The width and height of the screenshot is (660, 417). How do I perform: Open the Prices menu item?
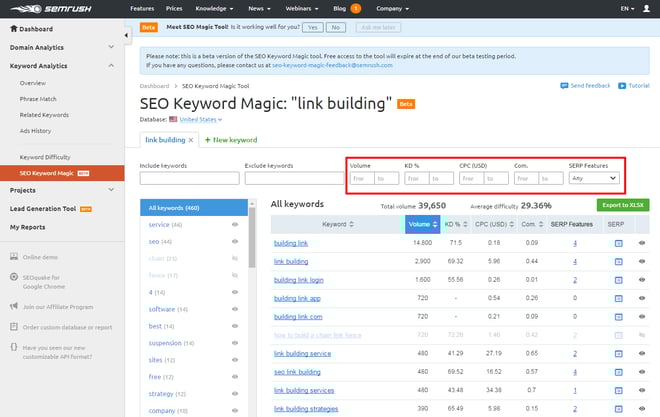click(174, 8)
